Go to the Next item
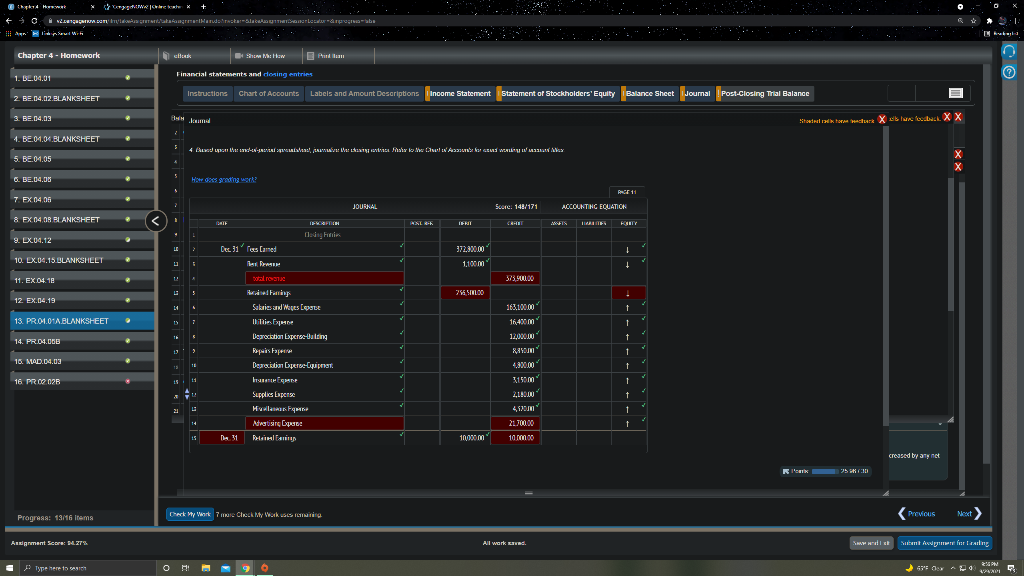This screenshot has width=1024, height=576. point(969,514)
